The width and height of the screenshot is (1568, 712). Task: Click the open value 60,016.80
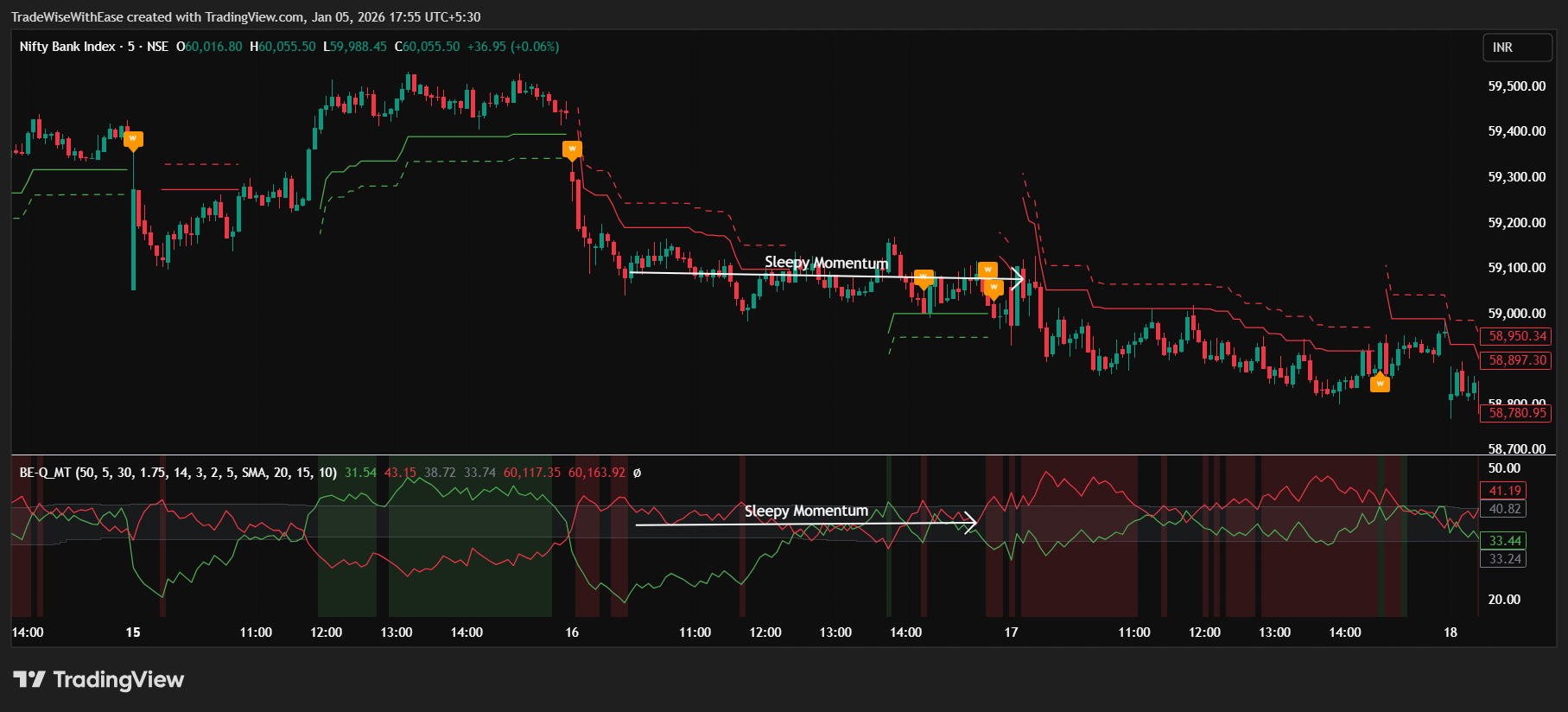213,47
